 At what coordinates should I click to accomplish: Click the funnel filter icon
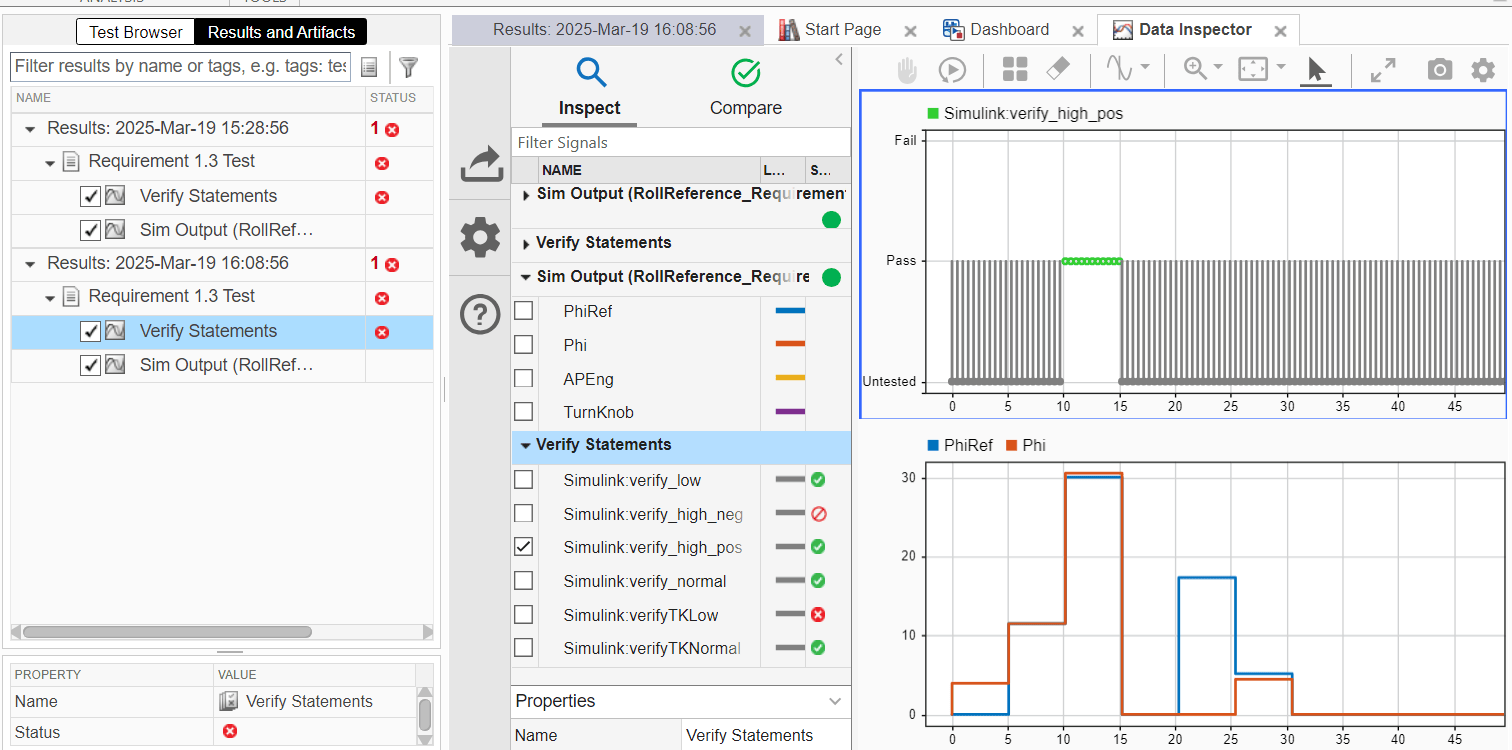pyautogui.click(x=408, y=67)
